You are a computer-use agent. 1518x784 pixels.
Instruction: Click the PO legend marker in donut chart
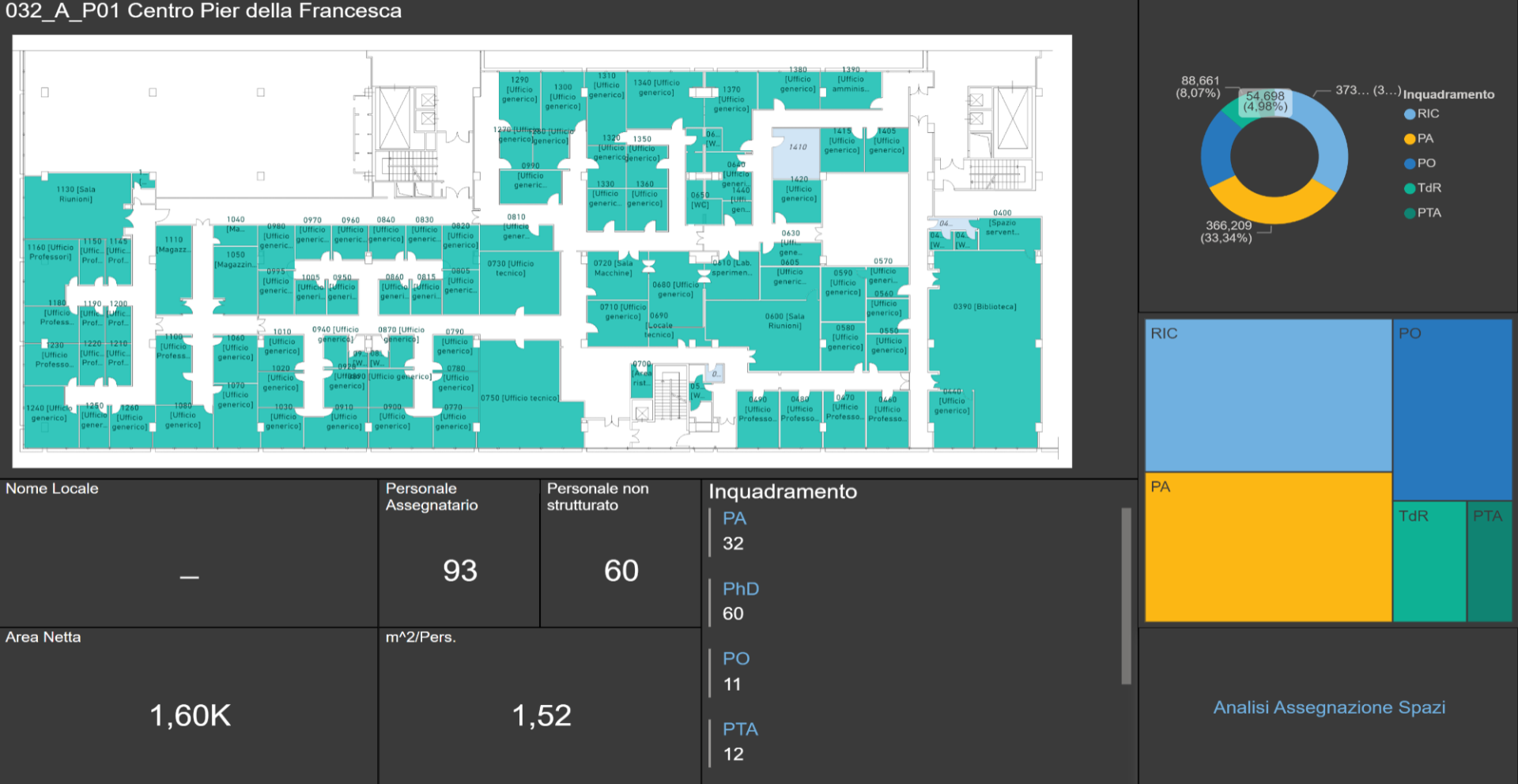(1409, 164)
